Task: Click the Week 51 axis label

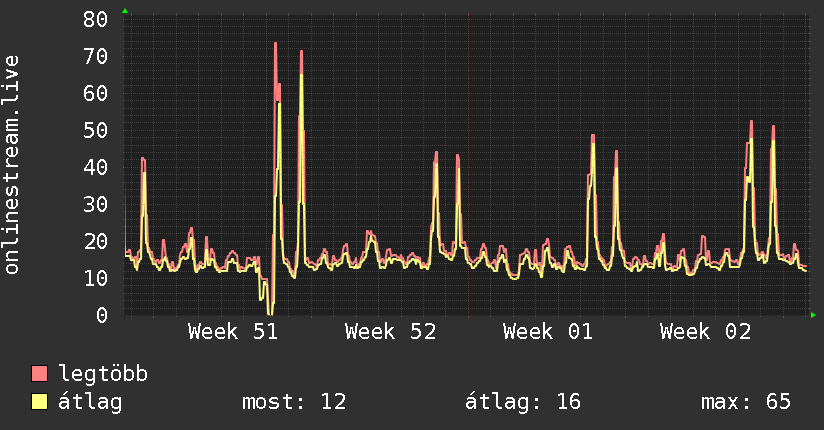Action: [x=233, y=332]
